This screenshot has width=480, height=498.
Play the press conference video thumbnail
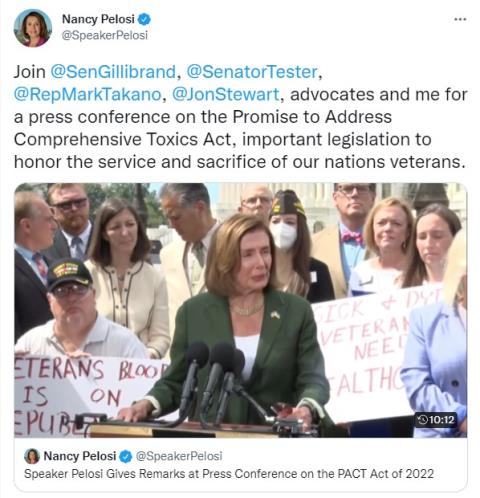(240, 310)
